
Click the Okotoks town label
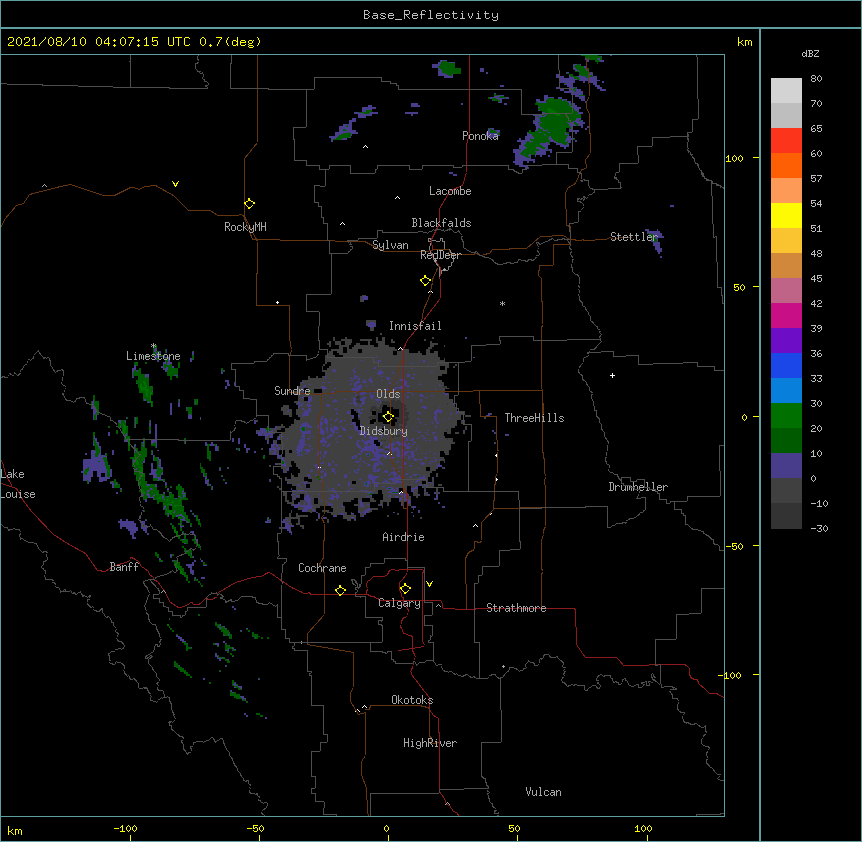click(x=412, y=700)
